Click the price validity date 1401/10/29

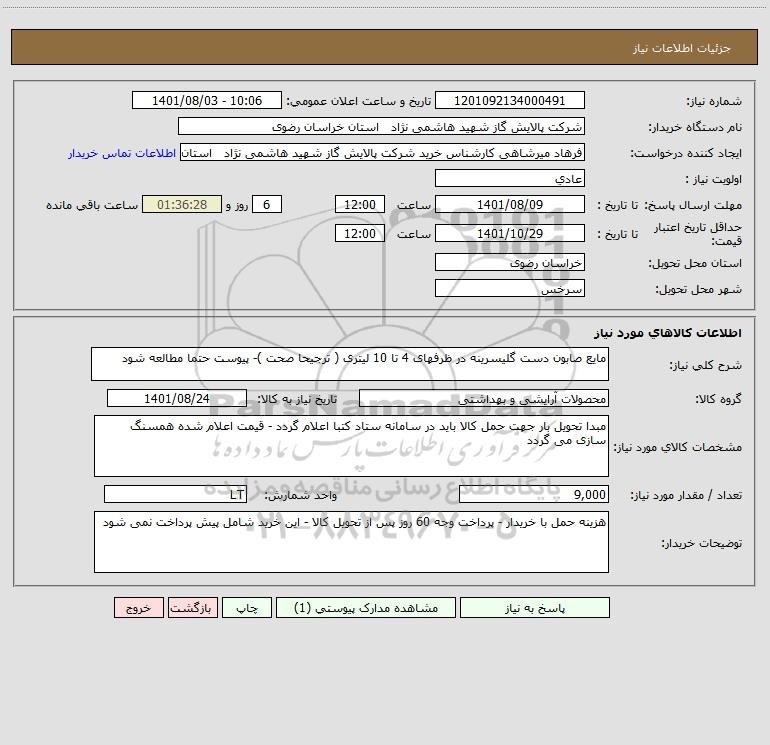click(x=510, y=233)
